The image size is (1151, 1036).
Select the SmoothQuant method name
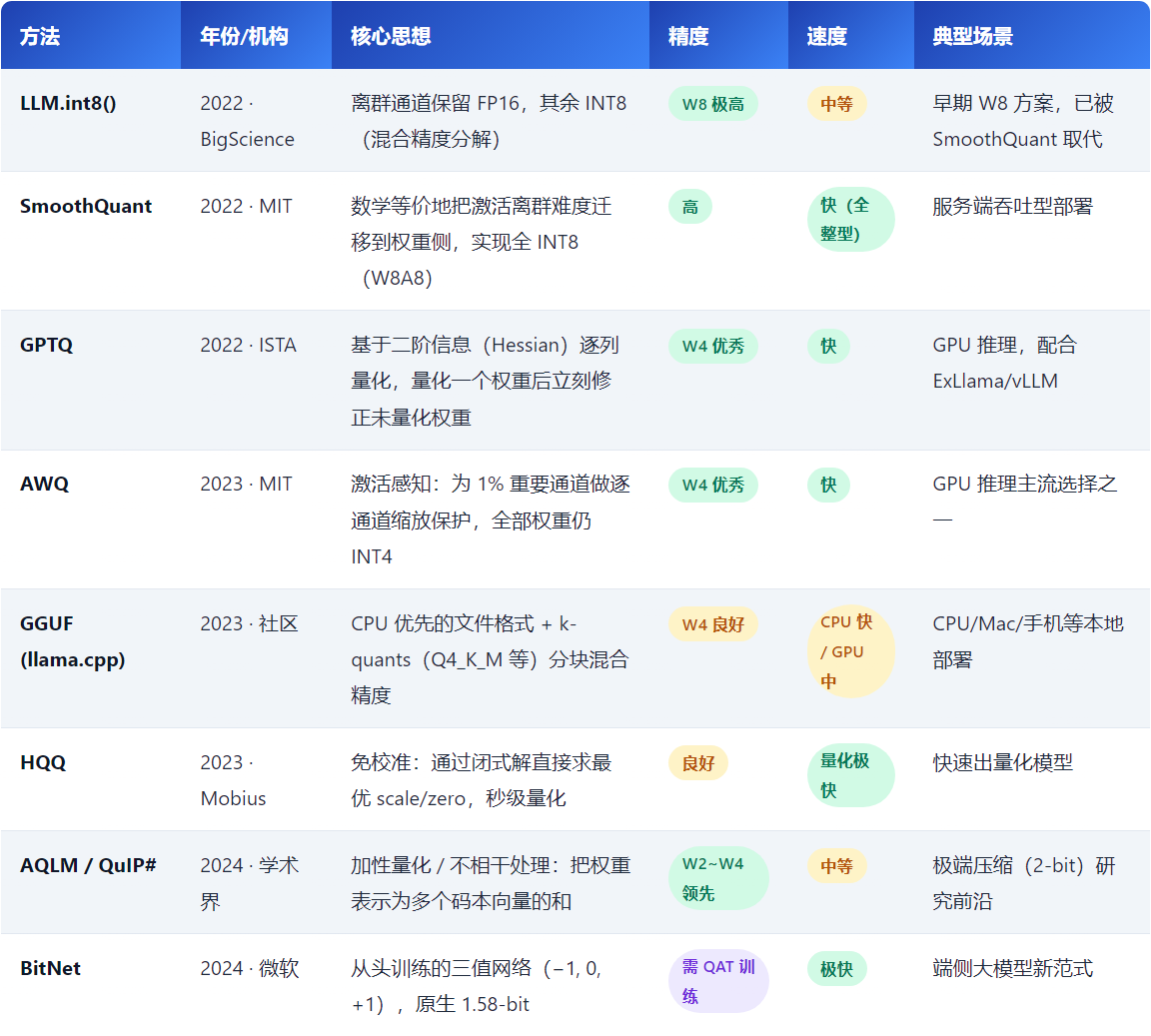tap(86, 207)
